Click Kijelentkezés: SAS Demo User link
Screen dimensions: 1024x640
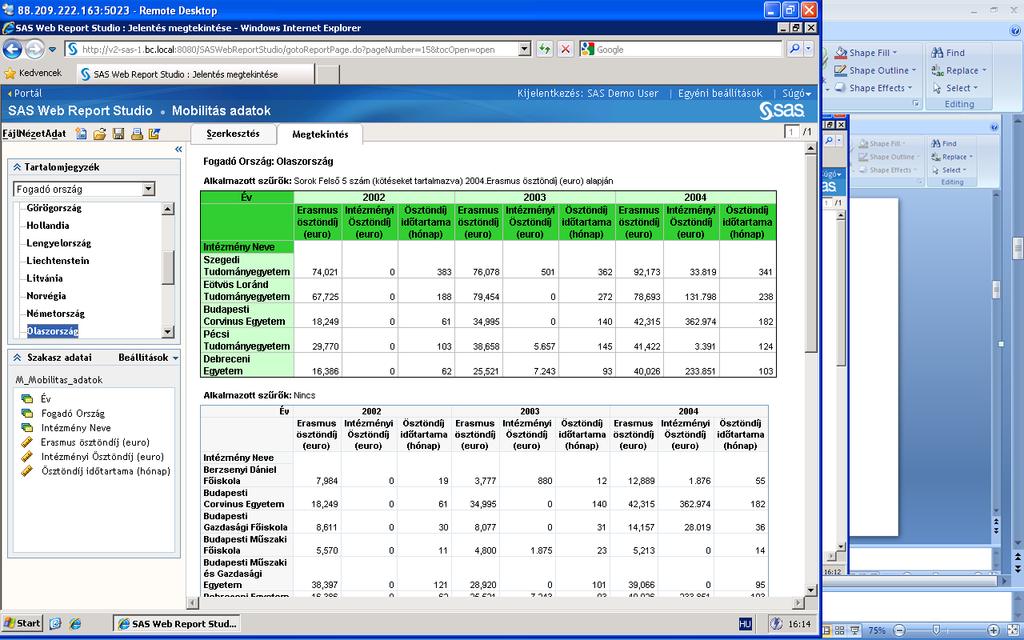(588, 93)
